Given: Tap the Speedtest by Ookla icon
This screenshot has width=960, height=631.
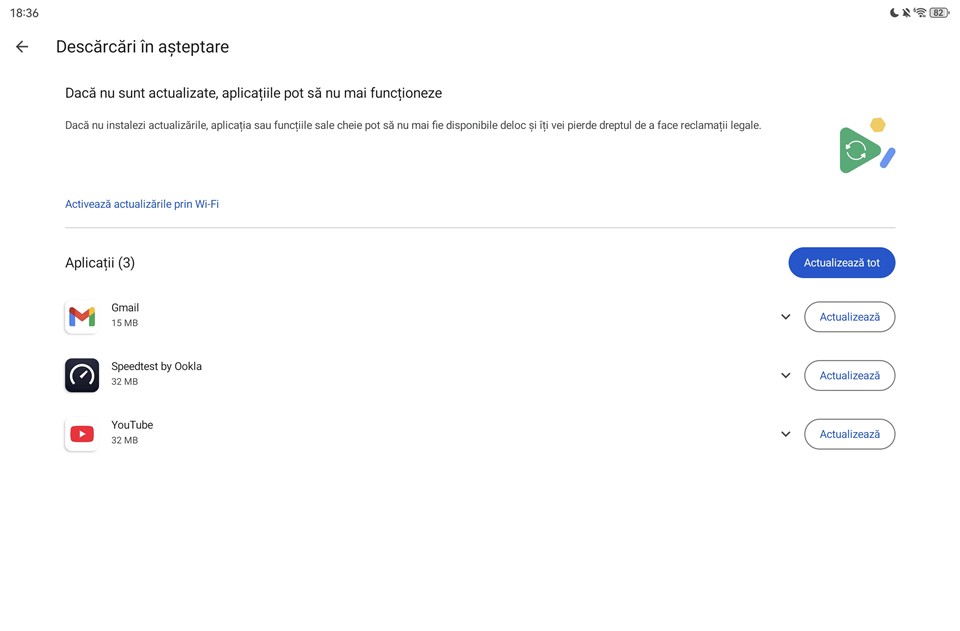Looking at the screenshot, I should (x=82, y=375).
